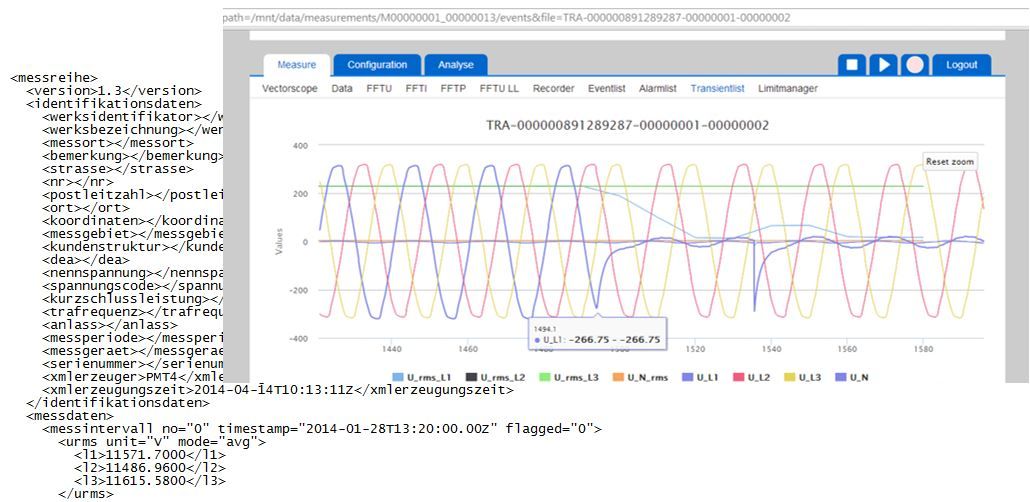Click the closing </urms> tag
Image resolution: width=1030 pixels, height=502 pixels.
pyautogui.click(x=85, y=493)
